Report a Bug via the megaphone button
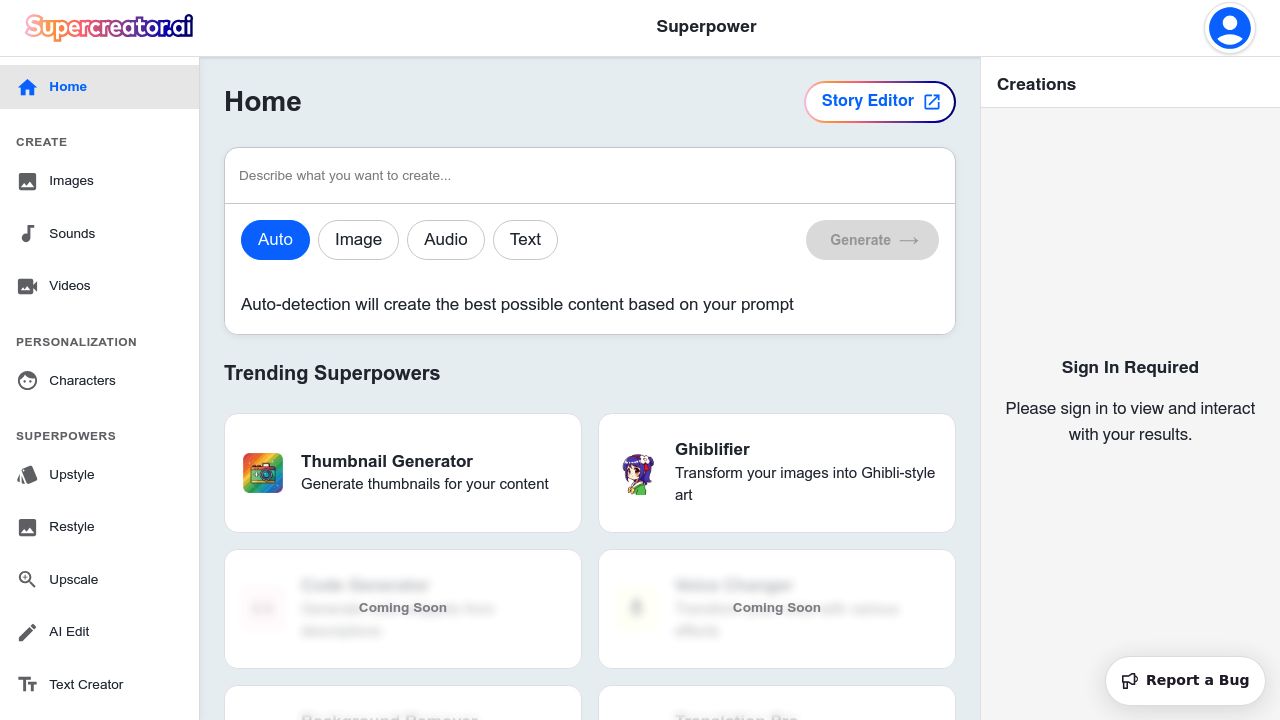This screenshot has height=720, width=1280. coord(1185,681)
